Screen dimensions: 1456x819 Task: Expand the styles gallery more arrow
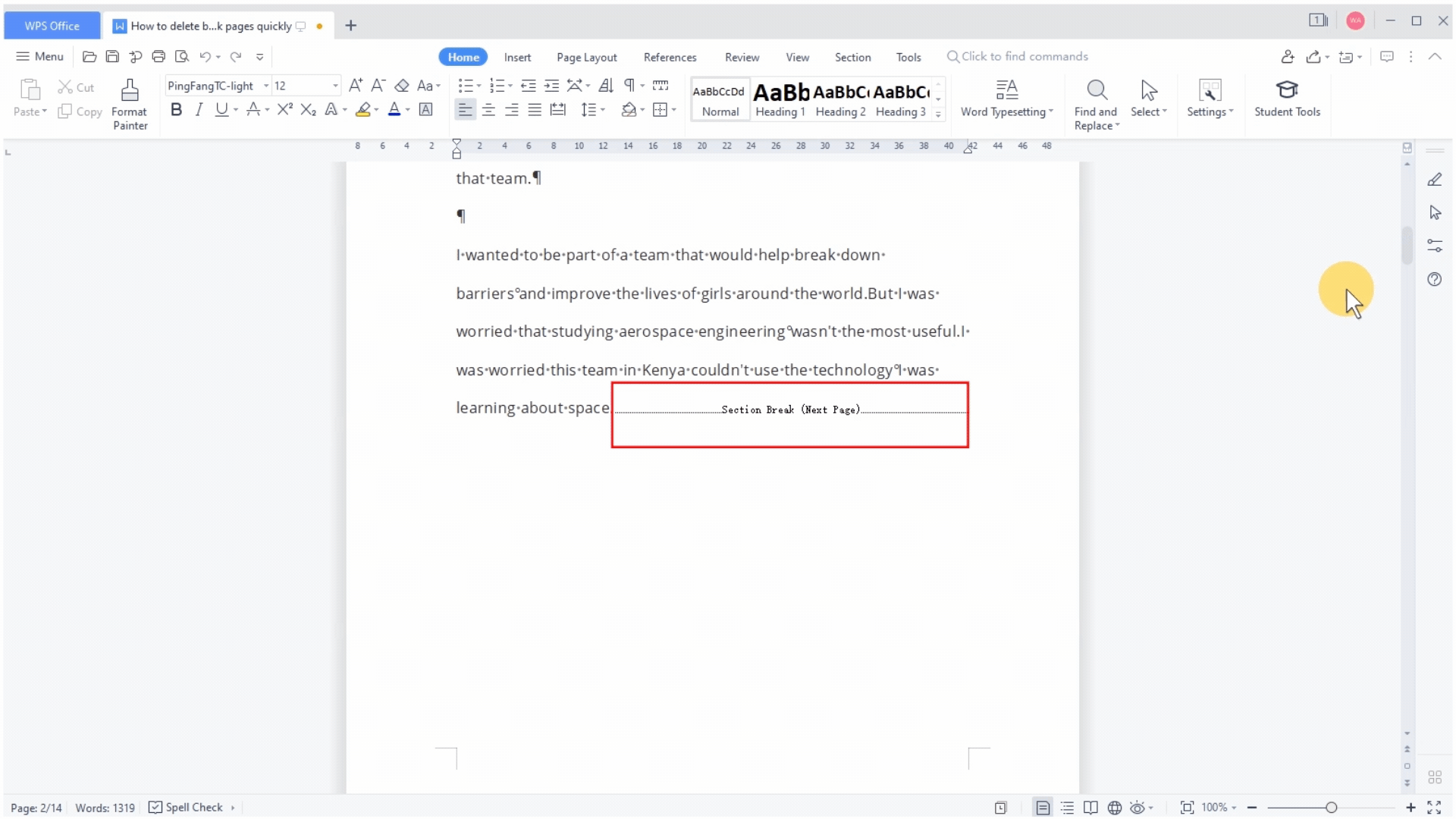[939, 114]
